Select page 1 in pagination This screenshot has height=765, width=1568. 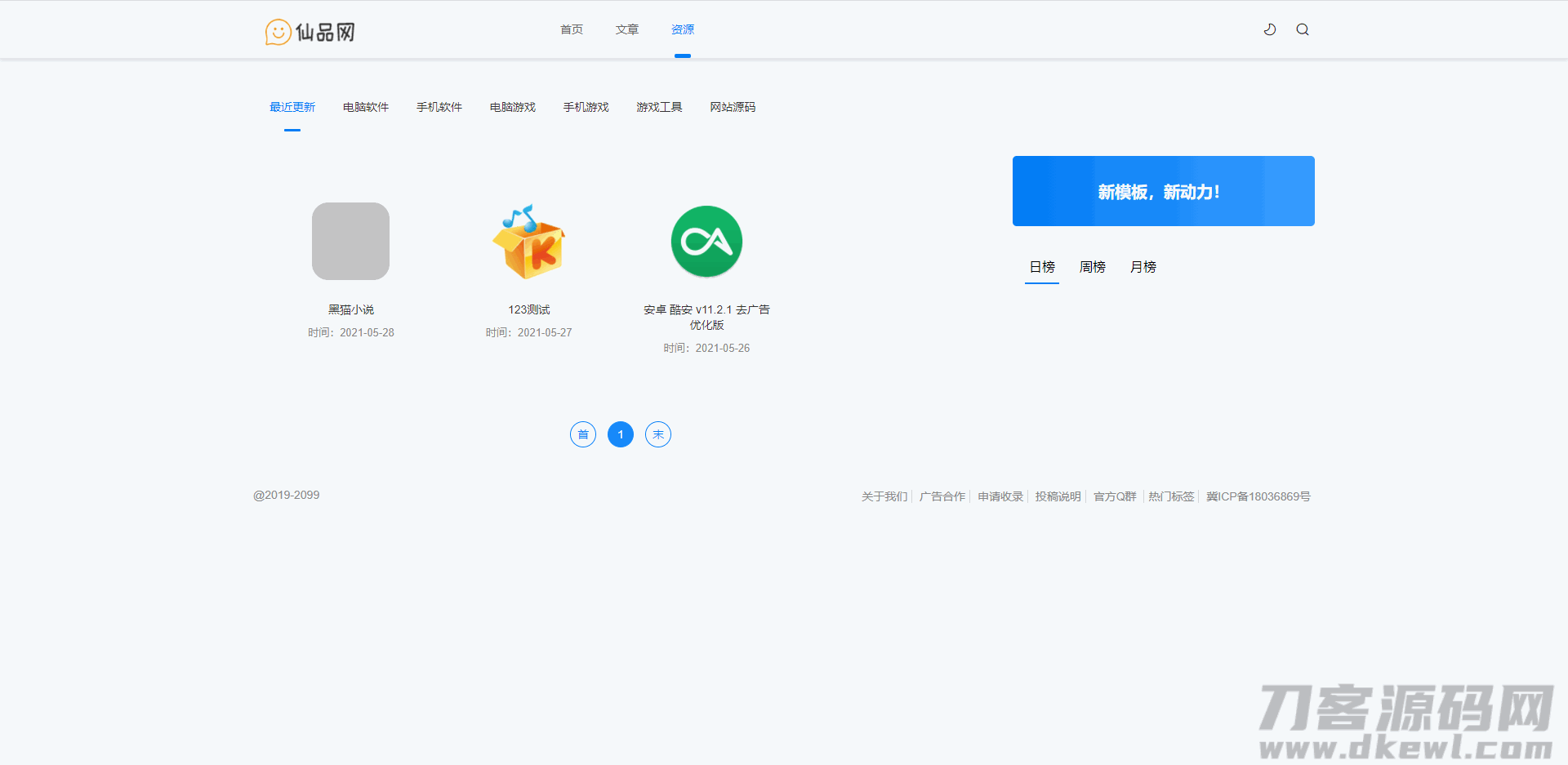621,434
